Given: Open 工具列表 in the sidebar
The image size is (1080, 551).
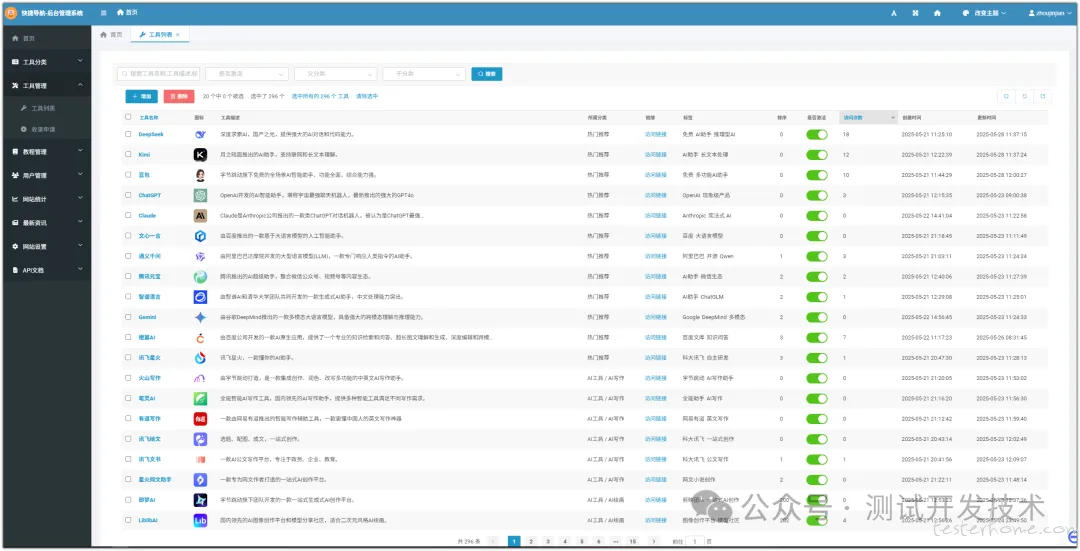Looking at the screenshot, I should [47, 108].
